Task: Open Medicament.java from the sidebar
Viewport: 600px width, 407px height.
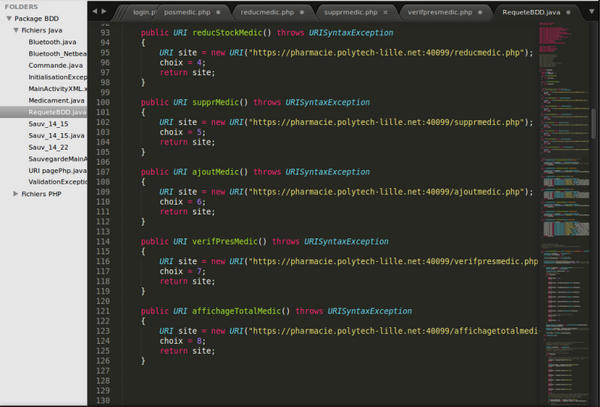Action: [x=56, y=100]
